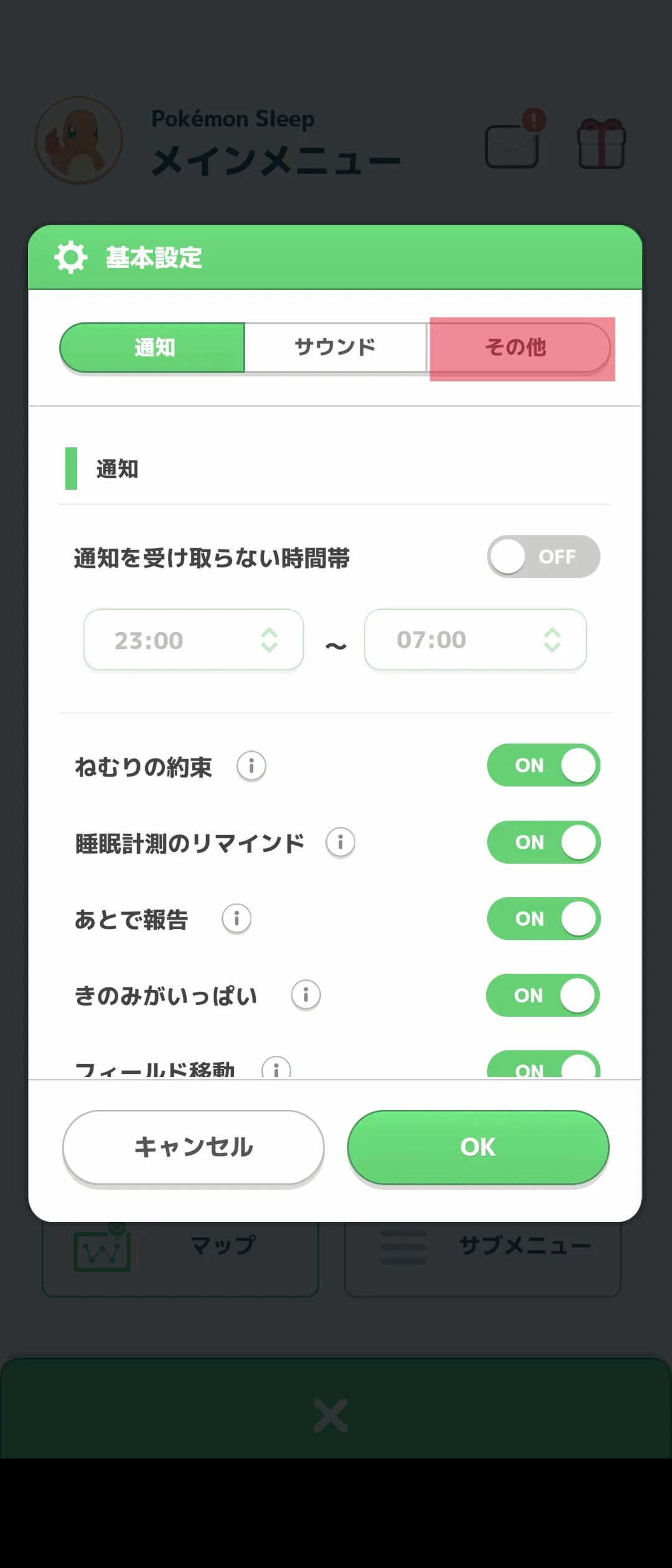Enable 通知を受け取らない時間帯 toggle
Viewport: 672px width, 1568px height.
click(543, 557)
